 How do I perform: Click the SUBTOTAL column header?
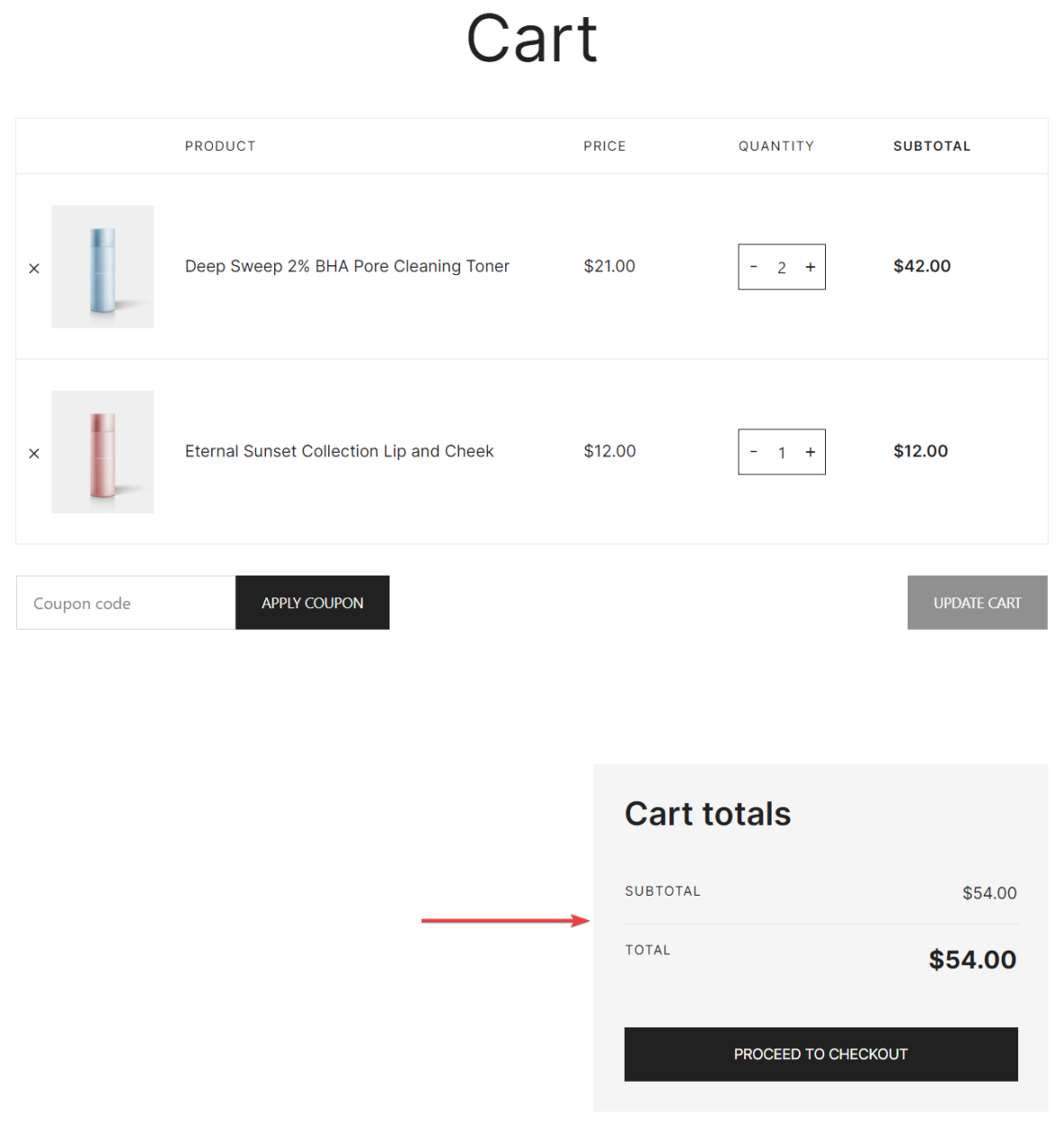pos(931,145)
